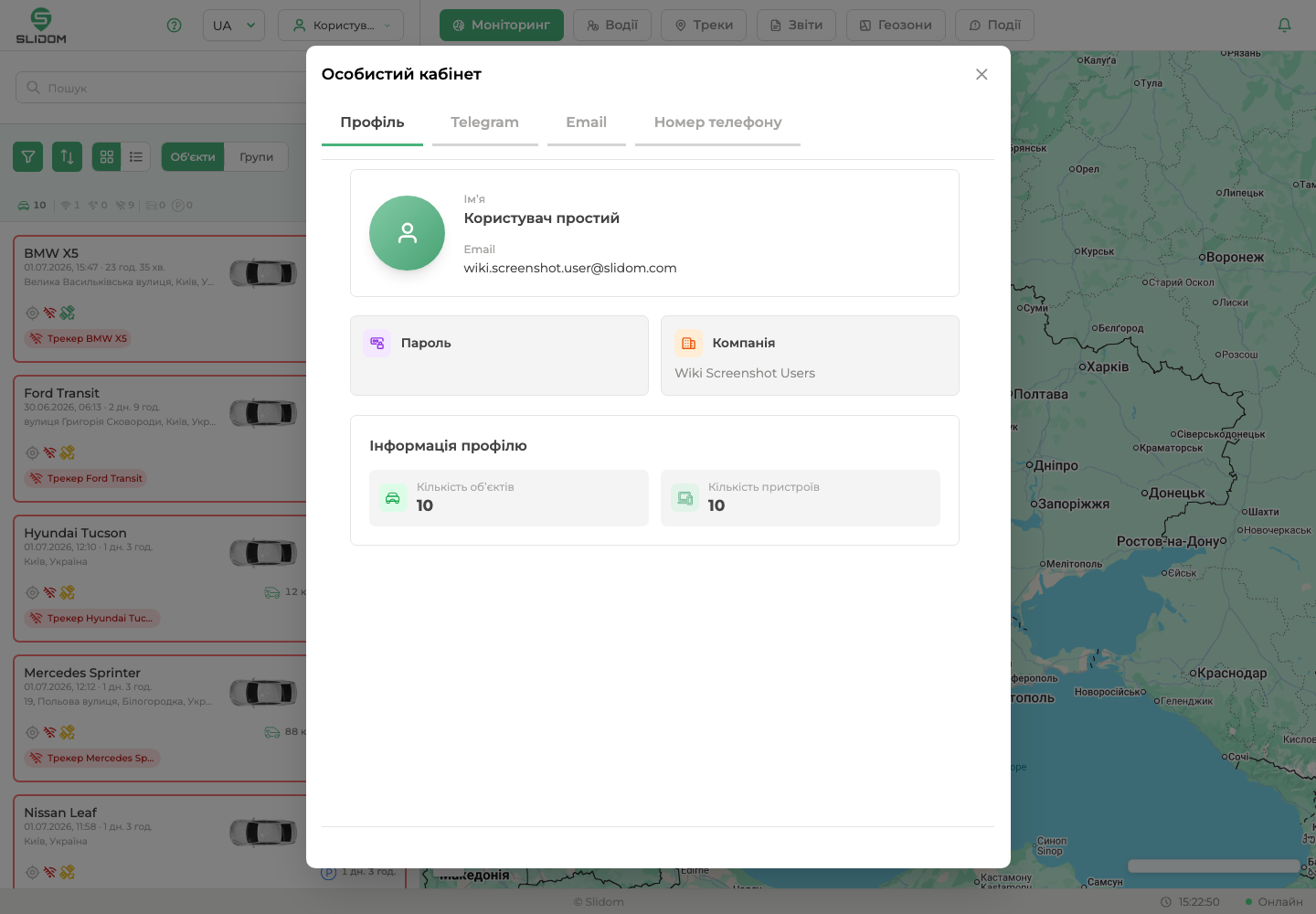Click the mileage car icon on Mercedes Sprinter card
1316x914 pixels.
272,732
